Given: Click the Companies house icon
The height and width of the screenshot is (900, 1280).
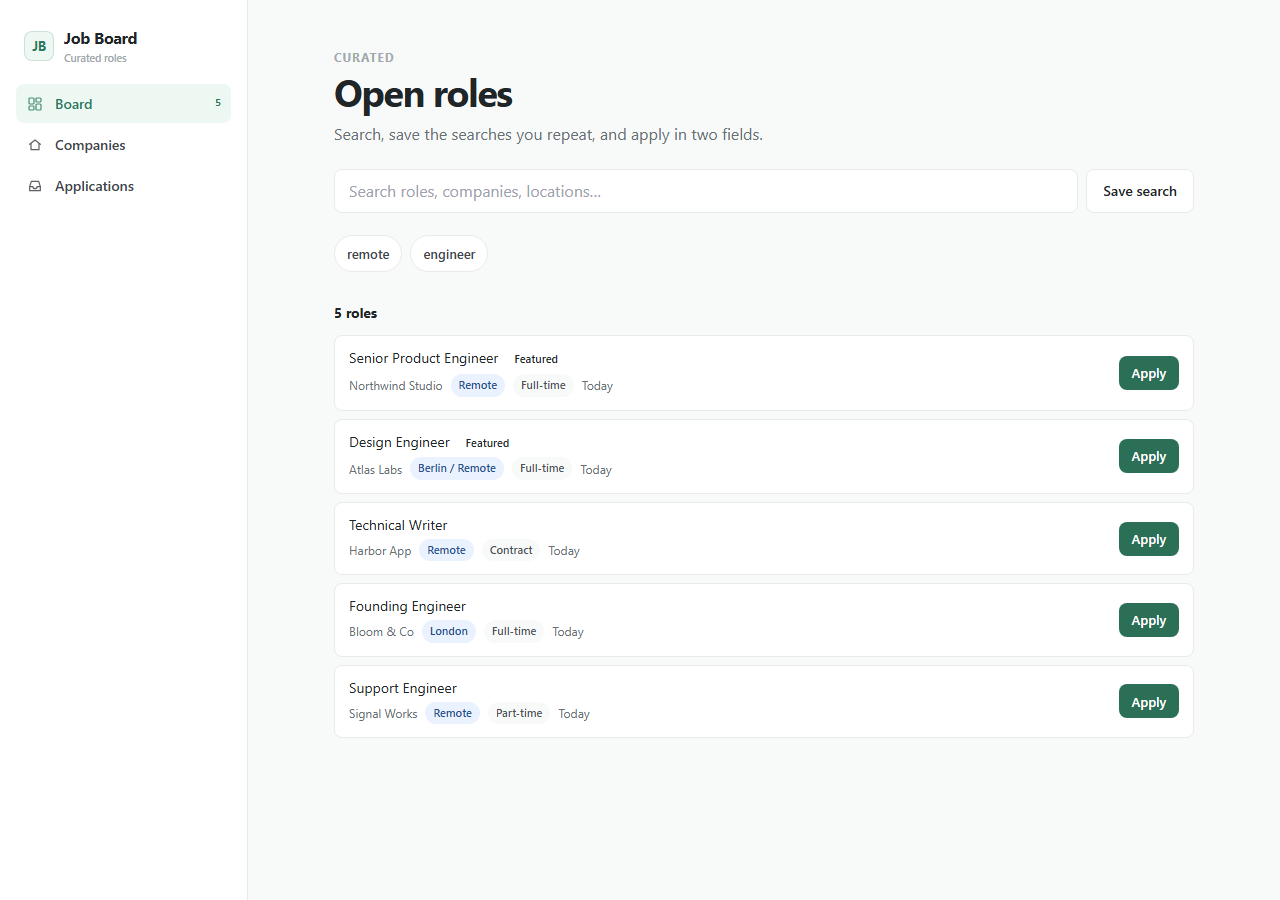Looking at the screenshot, I should pos(35,145).
